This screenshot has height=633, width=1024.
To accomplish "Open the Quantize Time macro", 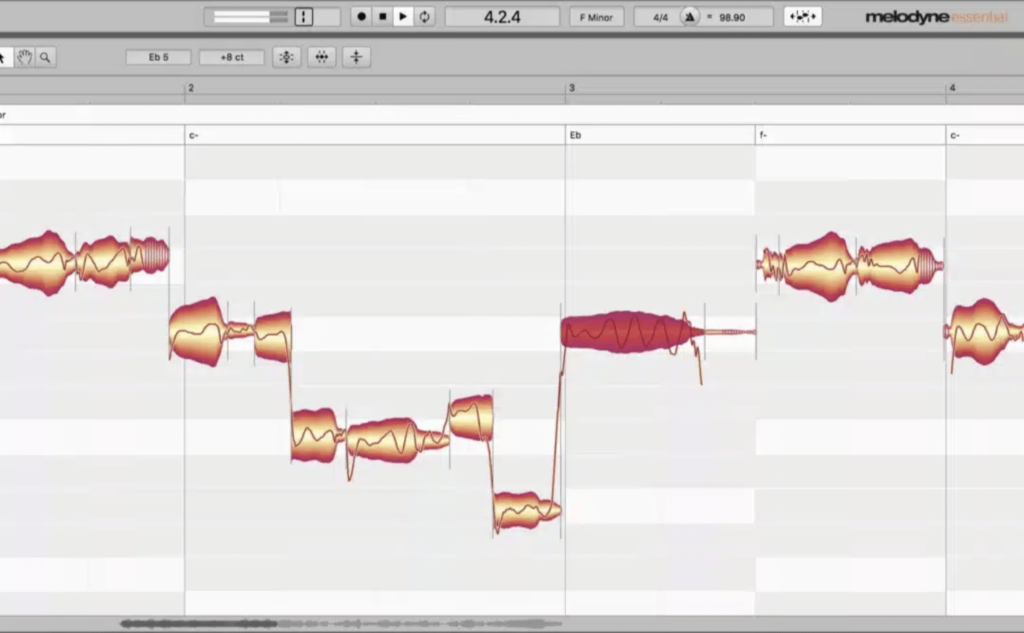I will [x=321, y=57].
